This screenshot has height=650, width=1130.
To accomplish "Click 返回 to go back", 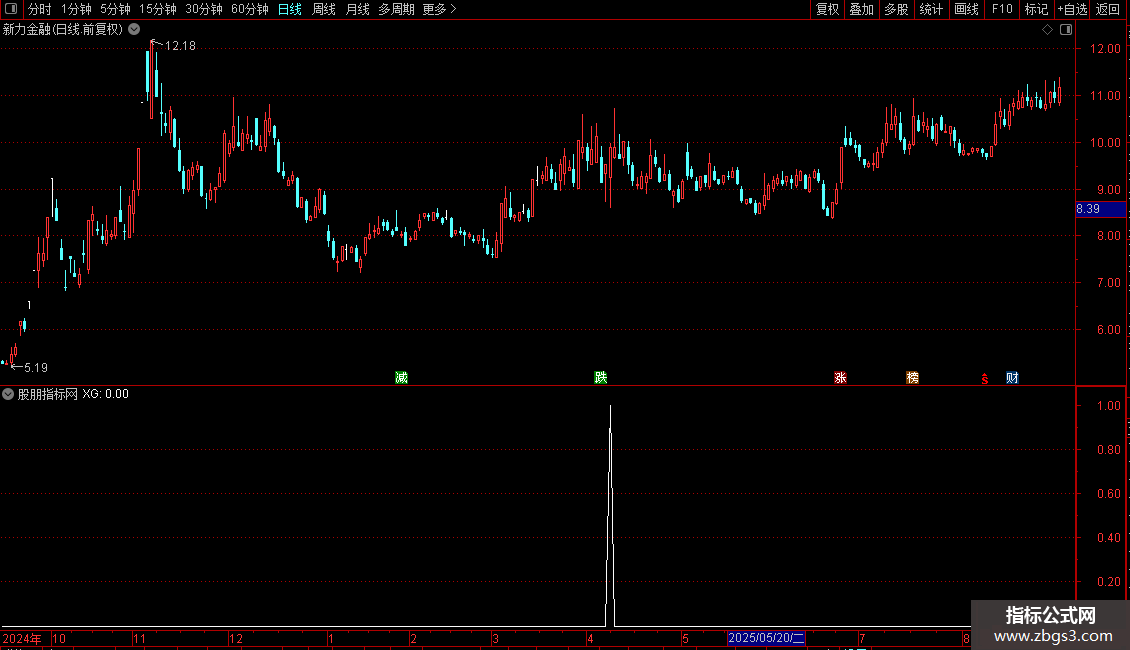I will (1108, 9).
